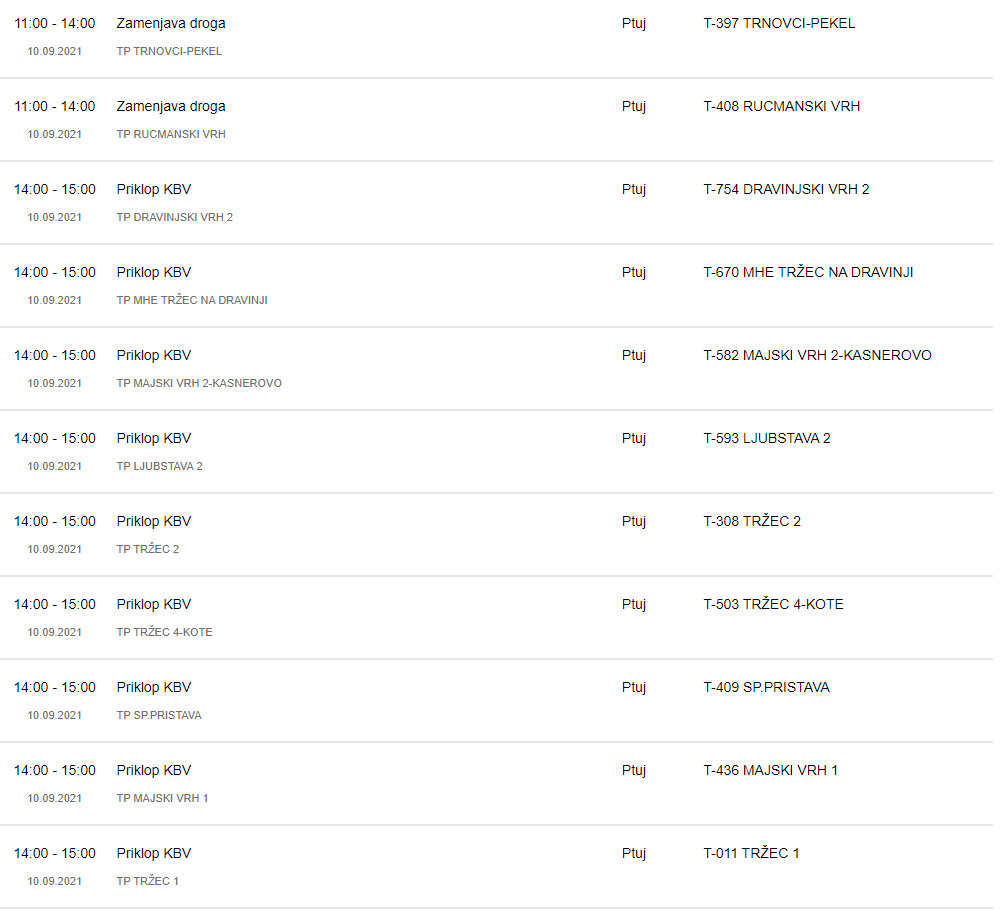Image resolution: width=1000 pixels, height=918 pixels.
Task: Click 14:00 - 15:00 time for TRŽEC 1
Action: [x=55, y=853]
